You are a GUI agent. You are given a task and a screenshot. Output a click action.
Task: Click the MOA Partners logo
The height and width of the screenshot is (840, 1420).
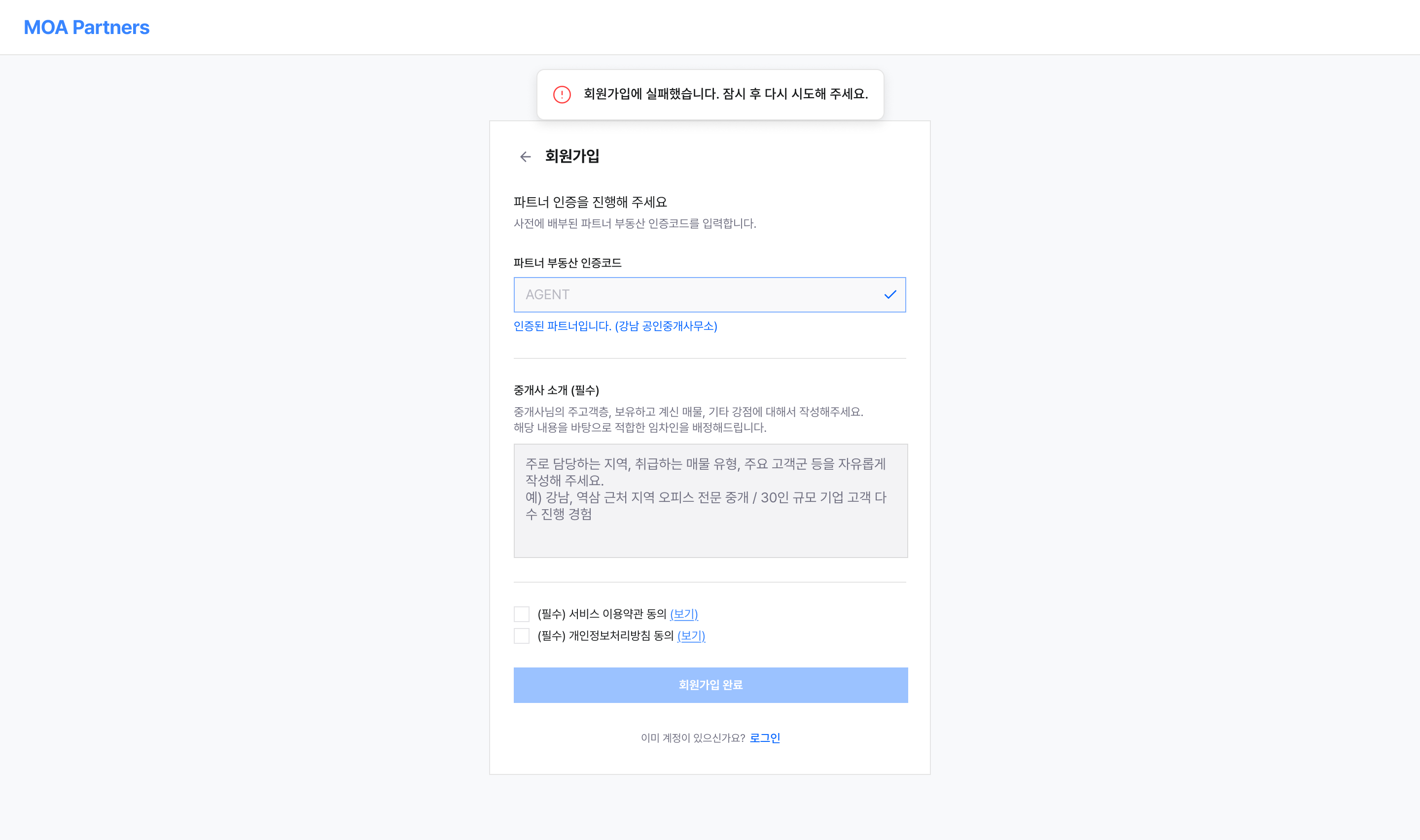coord(87,27)
